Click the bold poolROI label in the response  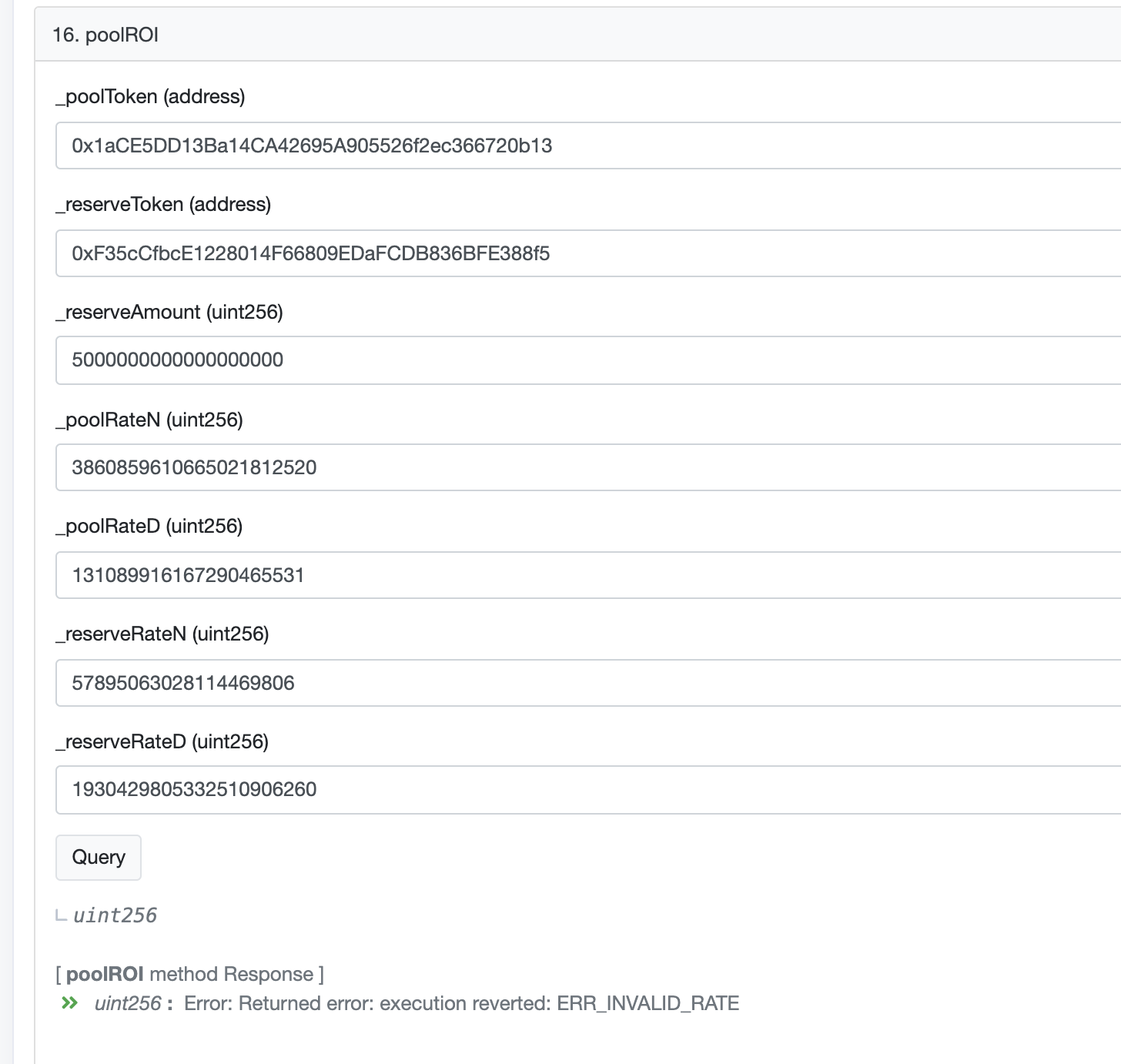[x=105, y=973]
